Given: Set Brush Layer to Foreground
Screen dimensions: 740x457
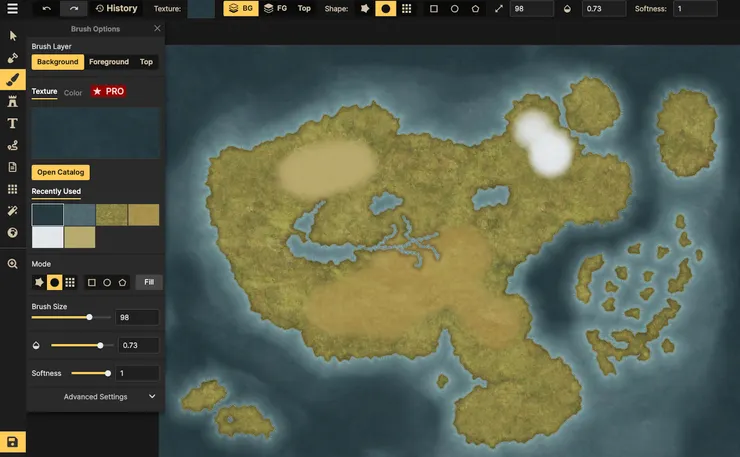Looking at the screenshot, I should tap(109, 62).
